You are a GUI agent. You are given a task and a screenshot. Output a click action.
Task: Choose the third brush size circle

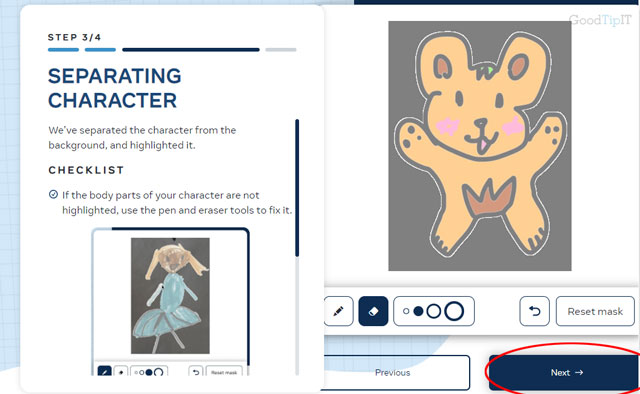(433, 311)
